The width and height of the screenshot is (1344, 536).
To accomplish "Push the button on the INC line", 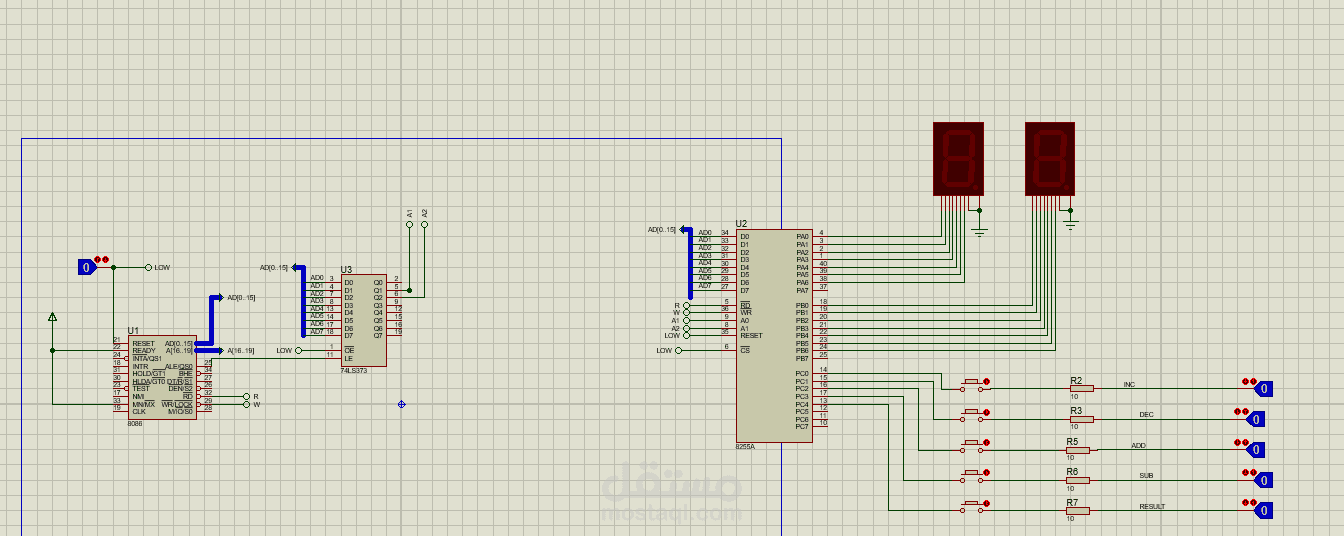I will click(x=971, y=384).
